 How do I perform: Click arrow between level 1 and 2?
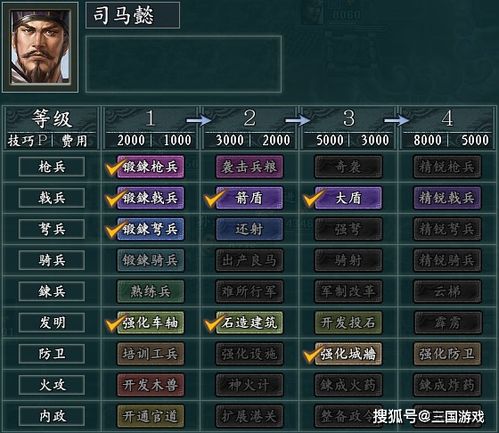[x=199, y=120]
